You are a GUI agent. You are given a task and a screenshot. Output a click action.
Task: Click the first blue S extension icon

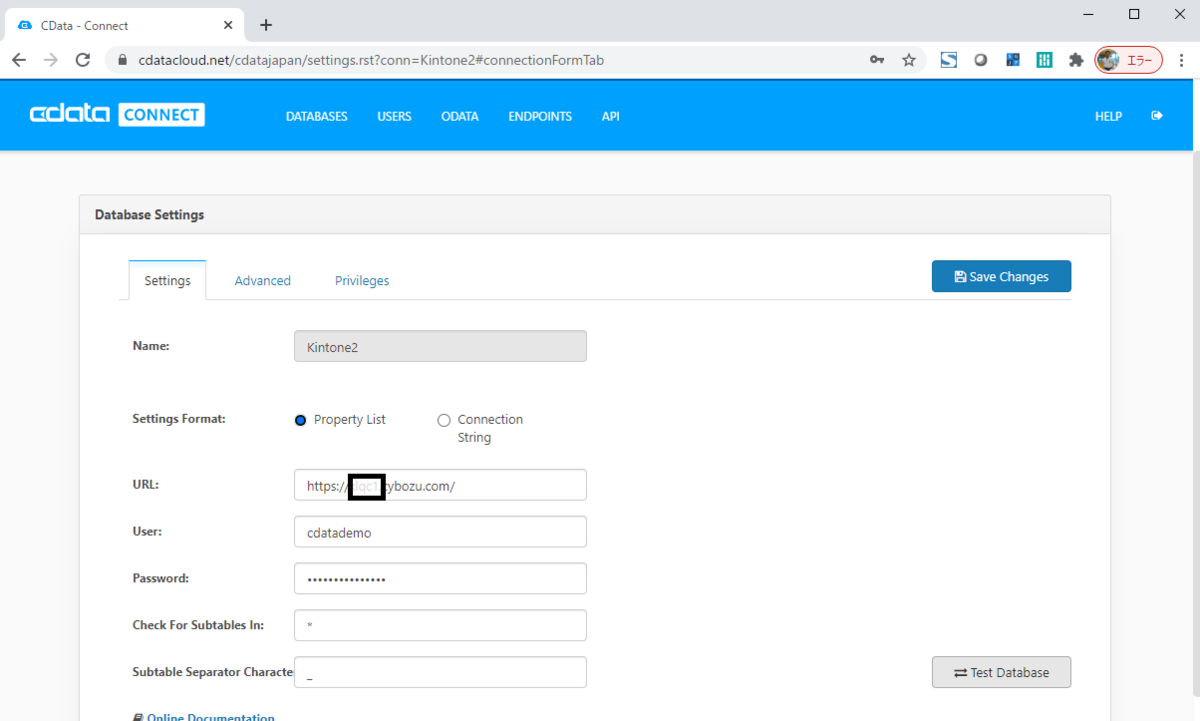[949, 60]
